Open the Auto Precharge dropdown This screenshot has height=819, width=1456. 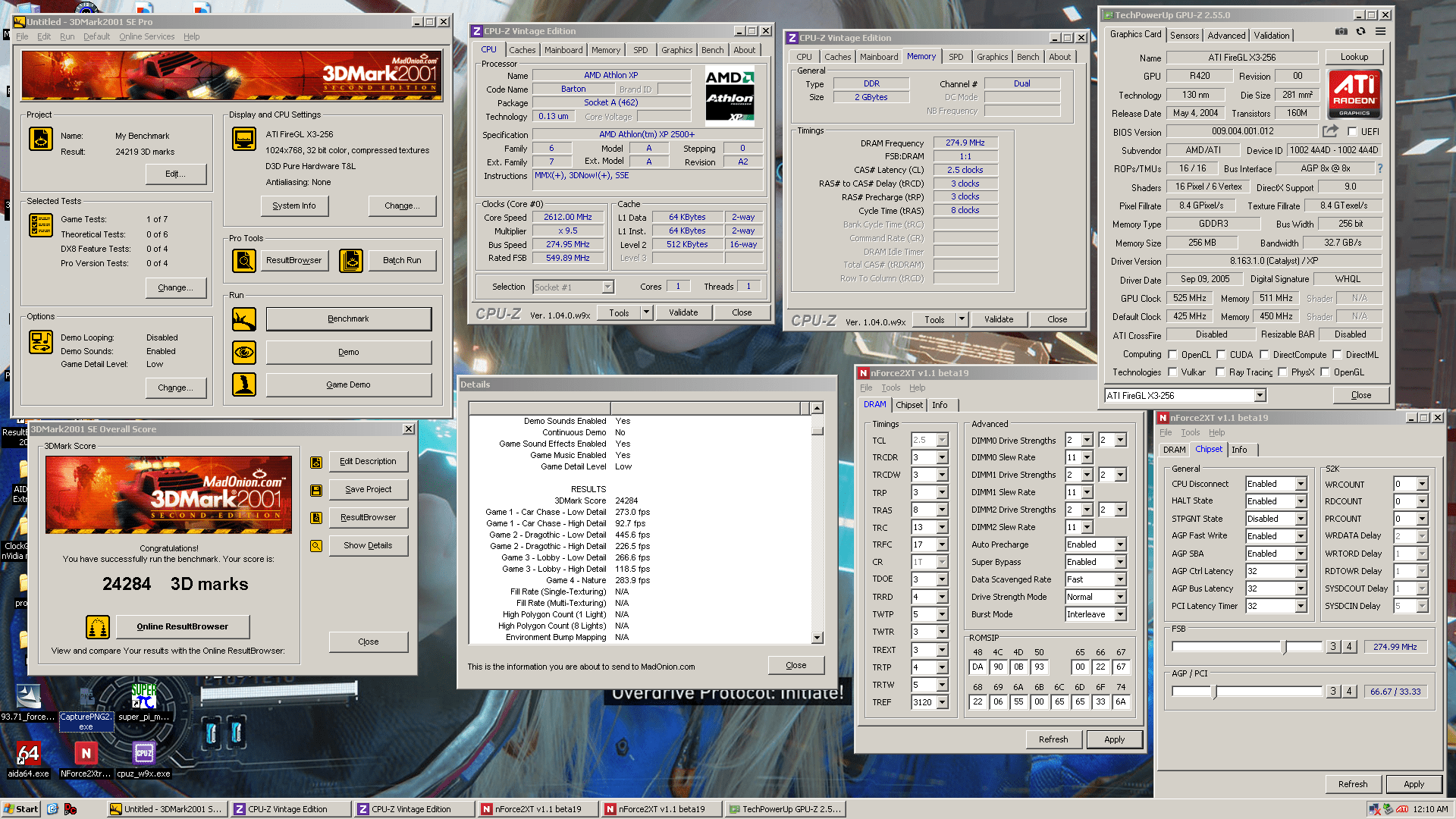tap(1120, 544)
